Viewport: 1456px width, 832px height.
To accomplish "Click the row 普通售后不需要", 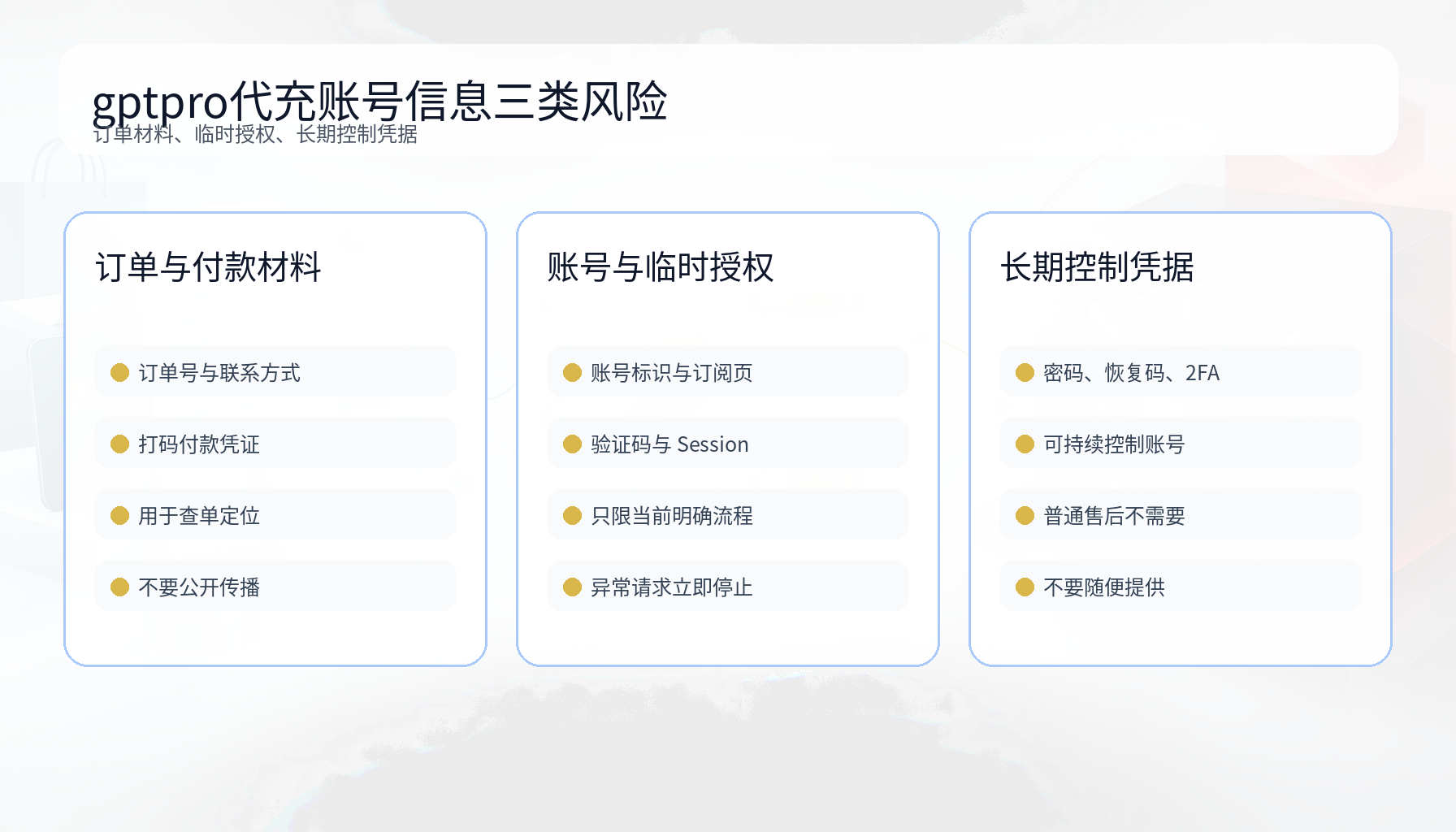I will [1181, 515].
